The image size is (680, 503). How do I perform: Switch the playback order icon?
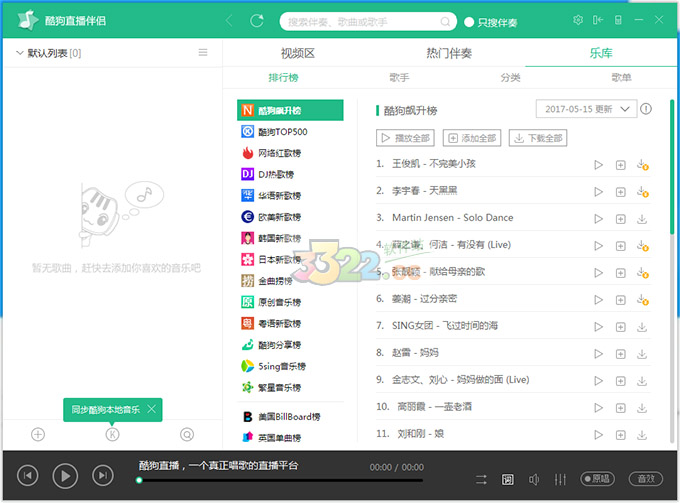pyautogui.click(x=481, y=479)
